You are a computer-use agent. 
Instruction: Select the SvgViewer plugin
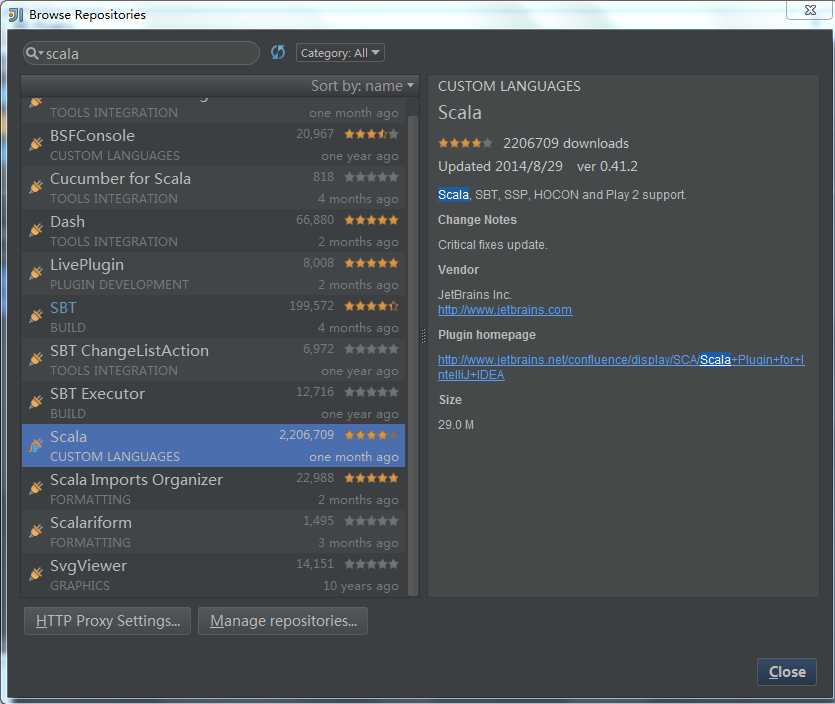click(x=213, y=575)
